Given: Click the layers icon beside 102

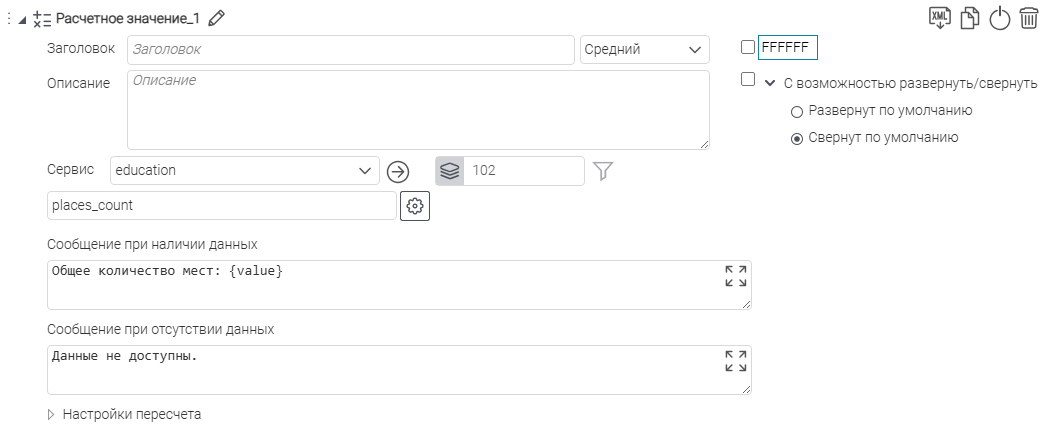Looking at the screenshot, I should coord(450,171).
